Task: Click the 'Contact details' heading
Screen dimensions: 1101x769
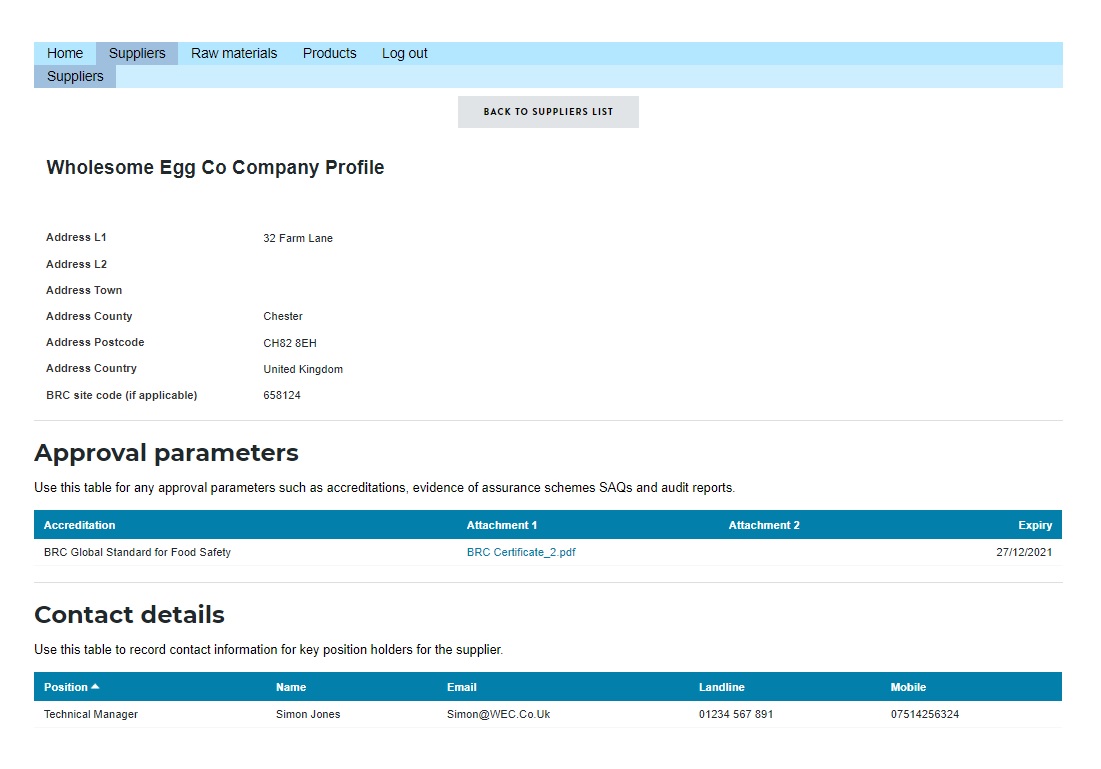Action: pos(129,614)
